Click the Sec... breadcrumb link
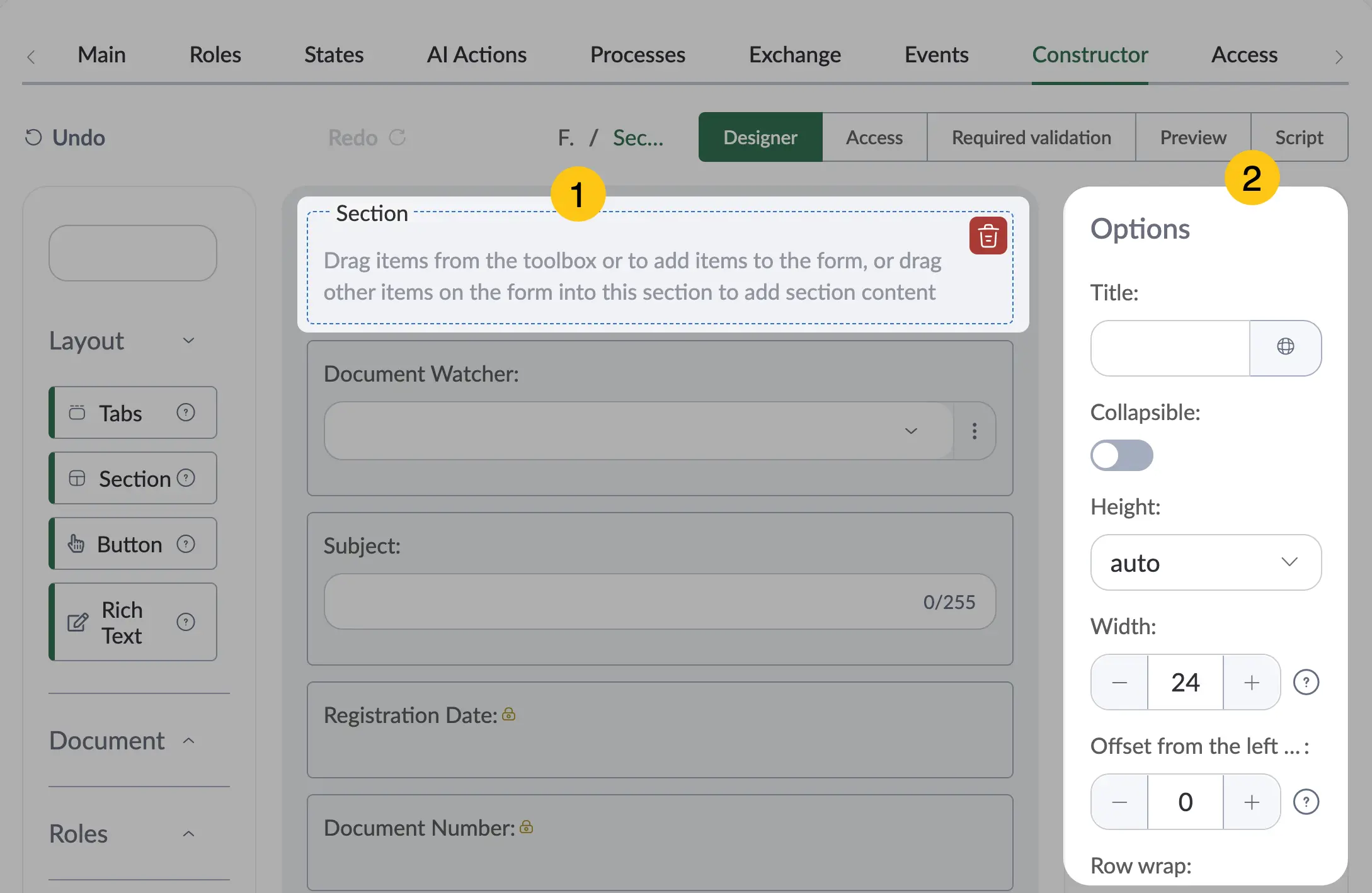 coord(638,137)
